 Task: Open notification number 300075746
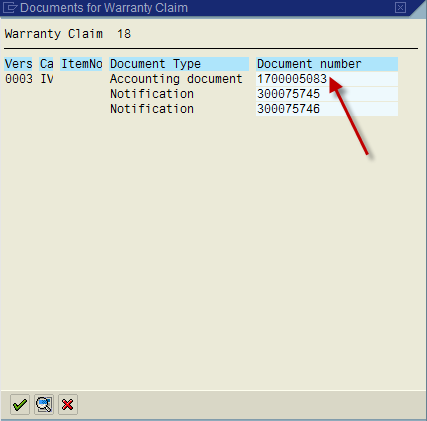(288, 109)
